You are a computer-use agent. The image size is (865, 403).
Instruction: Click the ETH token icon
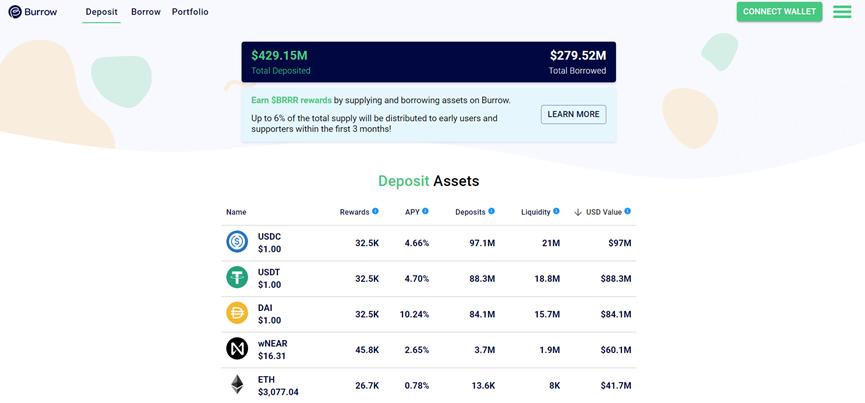(237, 385)
